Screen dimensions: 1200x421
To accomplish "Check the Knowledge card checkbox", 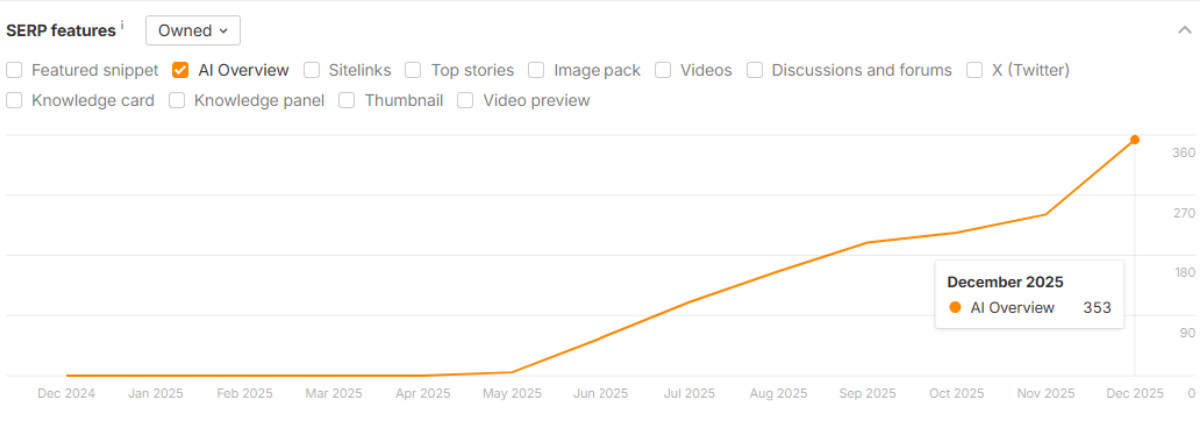I will [x=15, y=100].
